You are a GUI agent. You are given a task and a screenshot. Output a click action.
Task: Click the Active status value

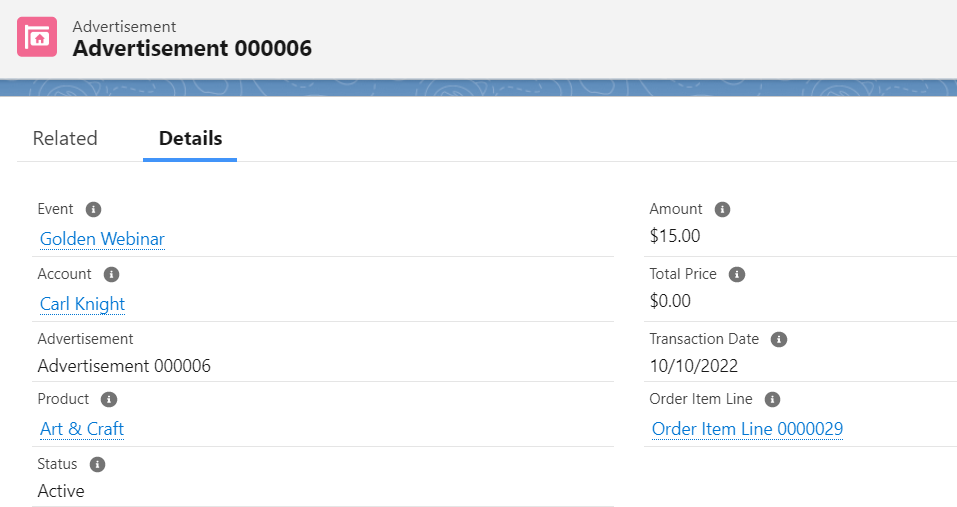(x=61, y=491)
